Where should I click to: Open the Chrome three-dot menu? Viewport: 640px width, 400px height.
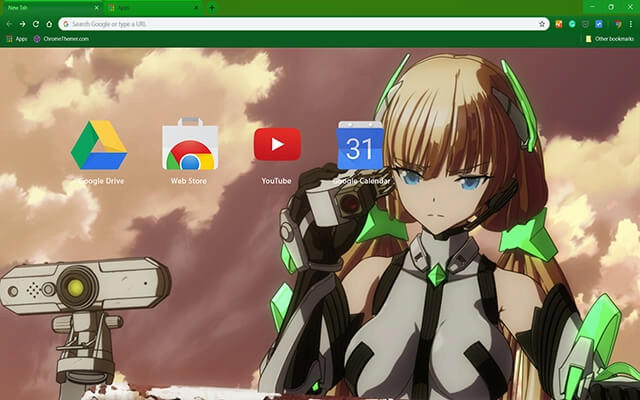pyautogui.click(x=631, y=24)
